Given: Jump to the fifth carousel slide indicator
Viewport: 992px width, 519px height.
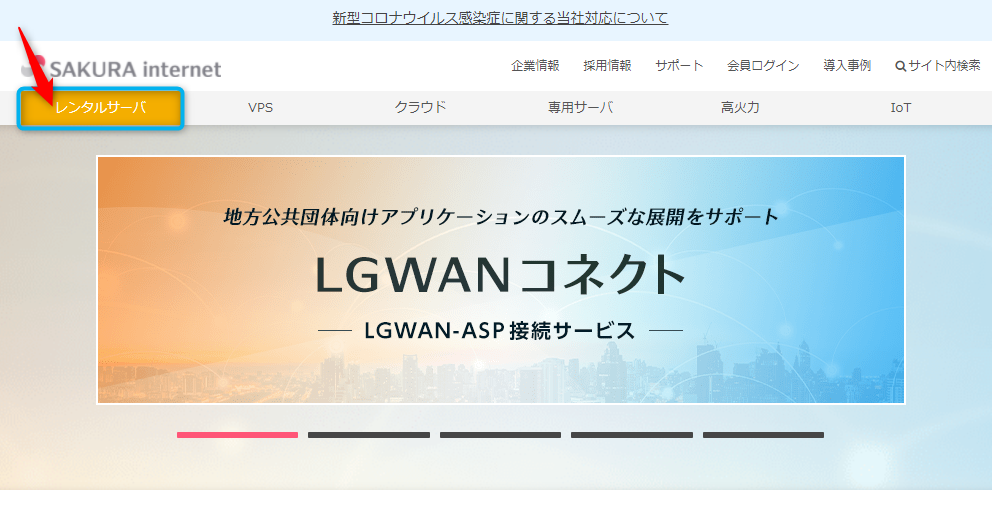Looking at the screenshot, I should [764, 435].
